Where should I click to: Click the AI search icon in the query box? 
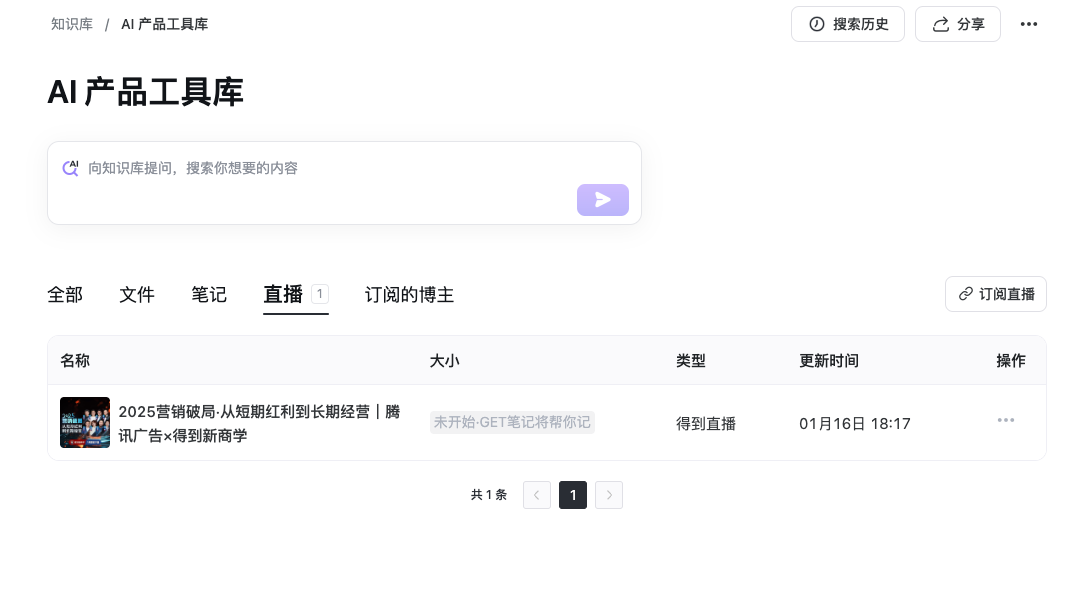click(x=70, y=168)
